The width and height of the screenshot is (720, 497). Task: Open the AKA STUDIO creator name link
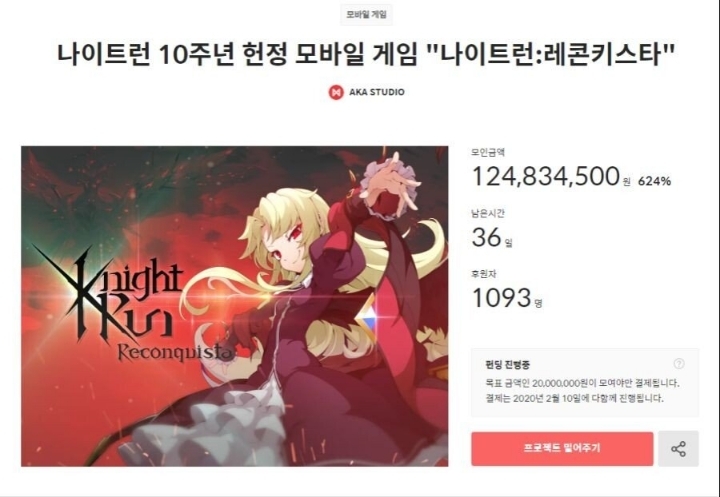[x=377, y=92]
